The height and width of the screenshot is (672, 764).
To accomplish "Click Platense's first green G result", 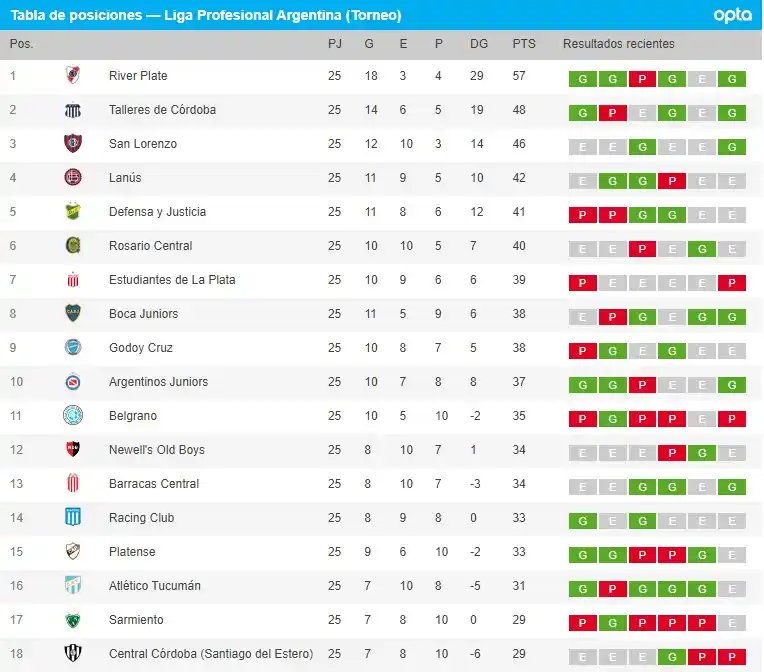I will tap(581, 556).
